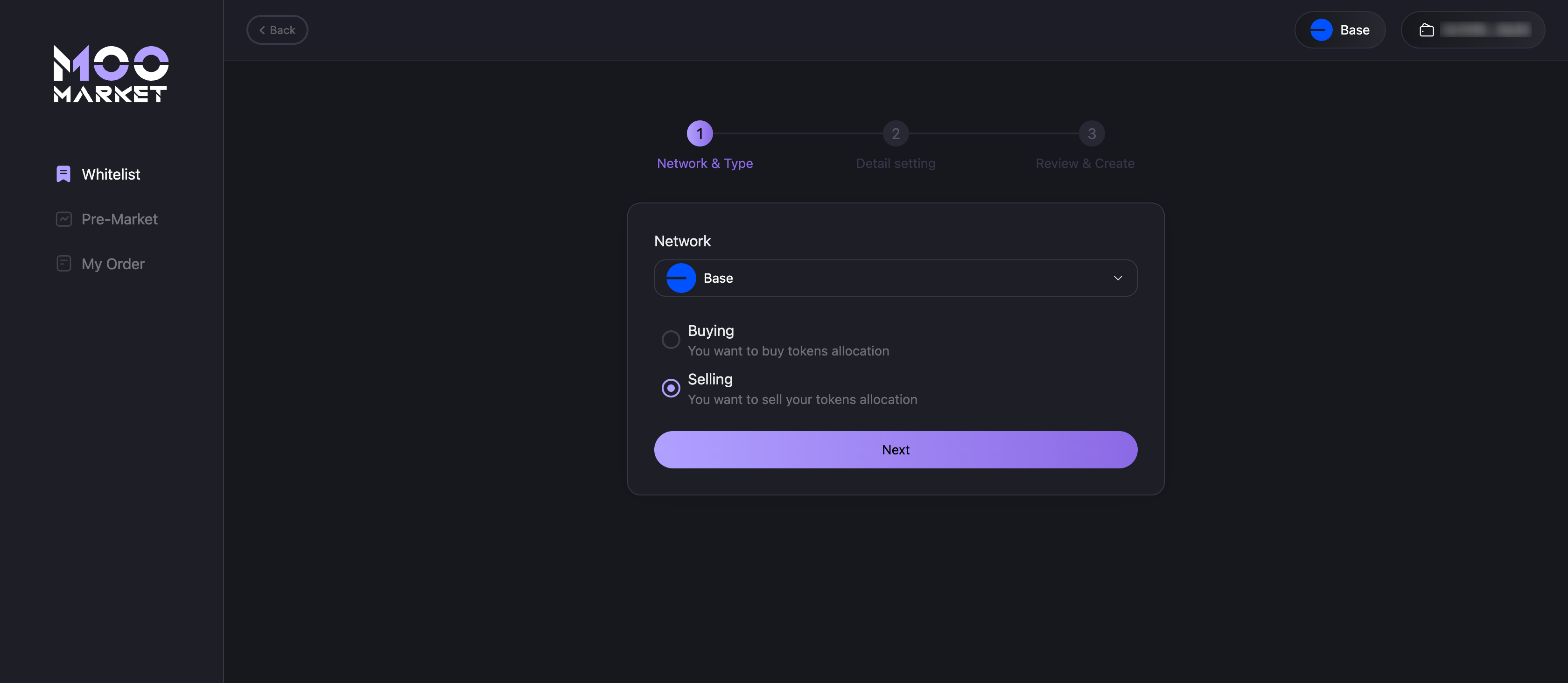Click the back arrow chevron icon
The width and height of the screenshot is (1568, 683).
(x=262, y=30)
